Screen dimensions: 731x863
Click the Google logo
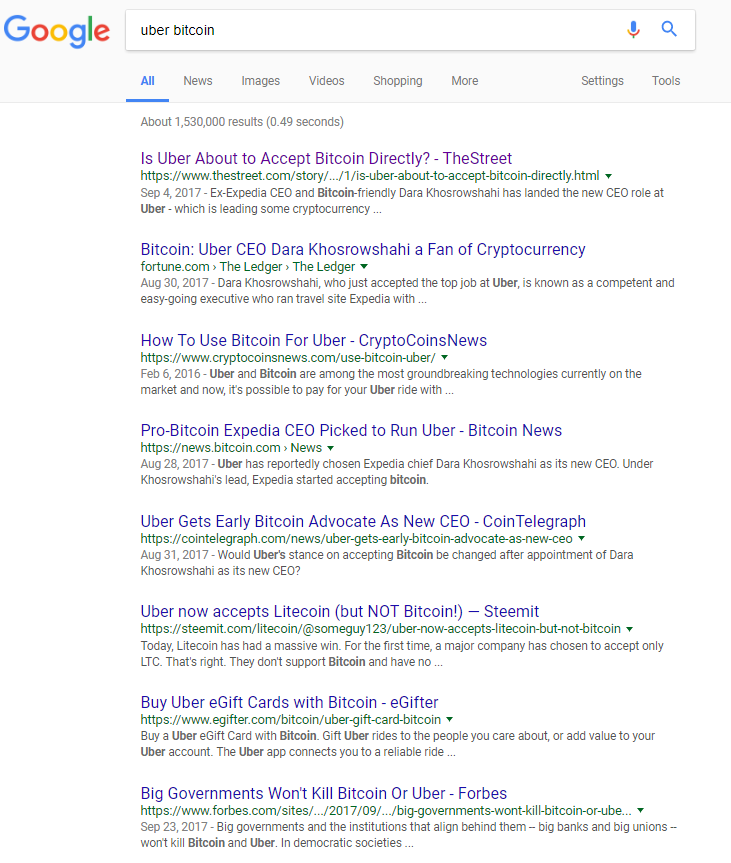tap(57, 31)
